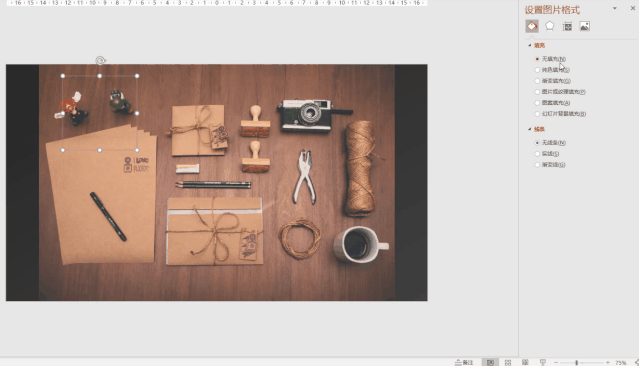
Task: Open the format pane options dropdown arrow
Action: 615,8
